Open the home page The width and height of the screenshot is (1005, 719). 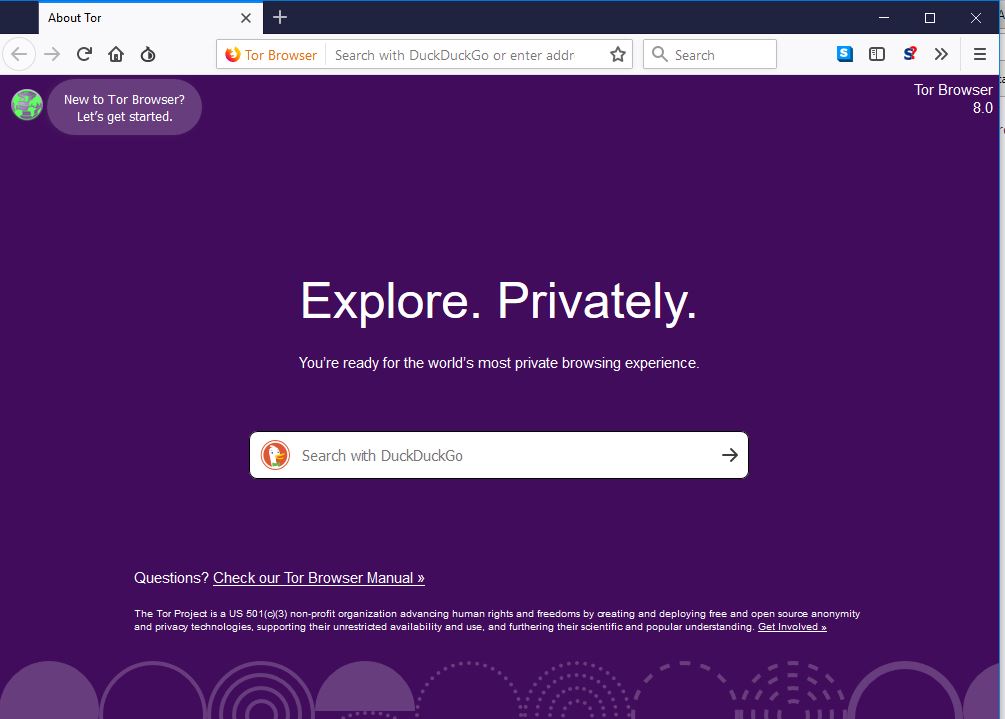coord(116,54)
